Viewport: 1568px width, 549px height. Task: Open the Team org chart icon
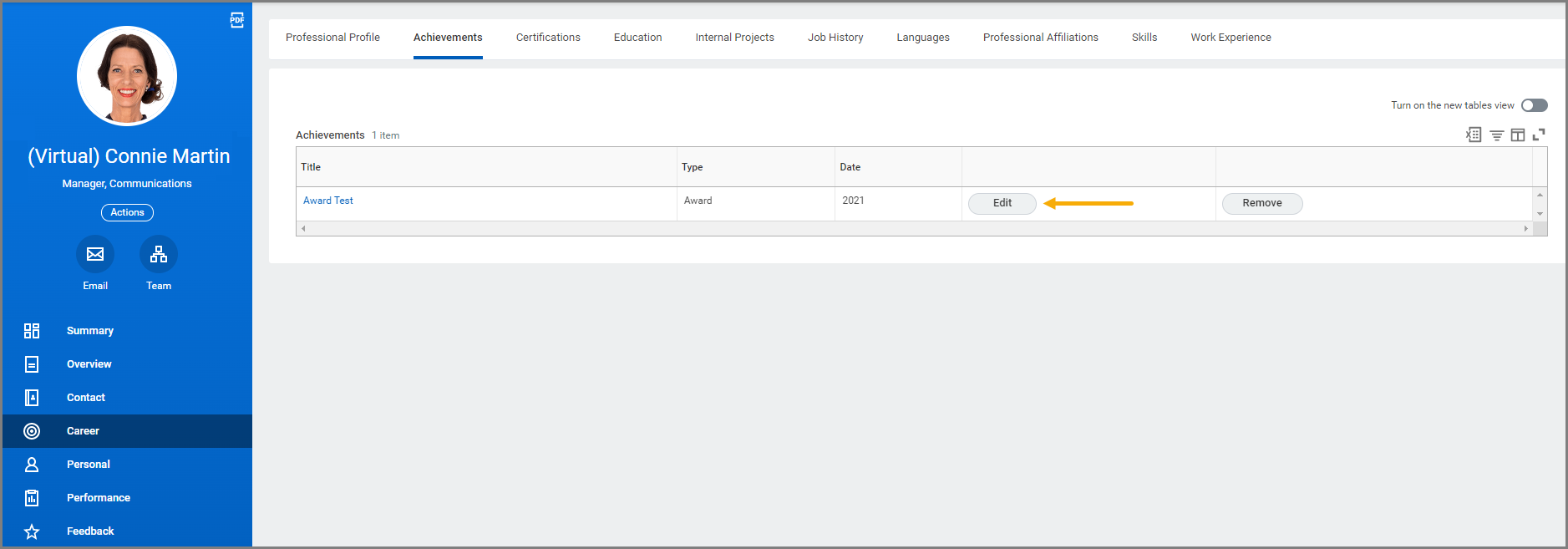159,254
